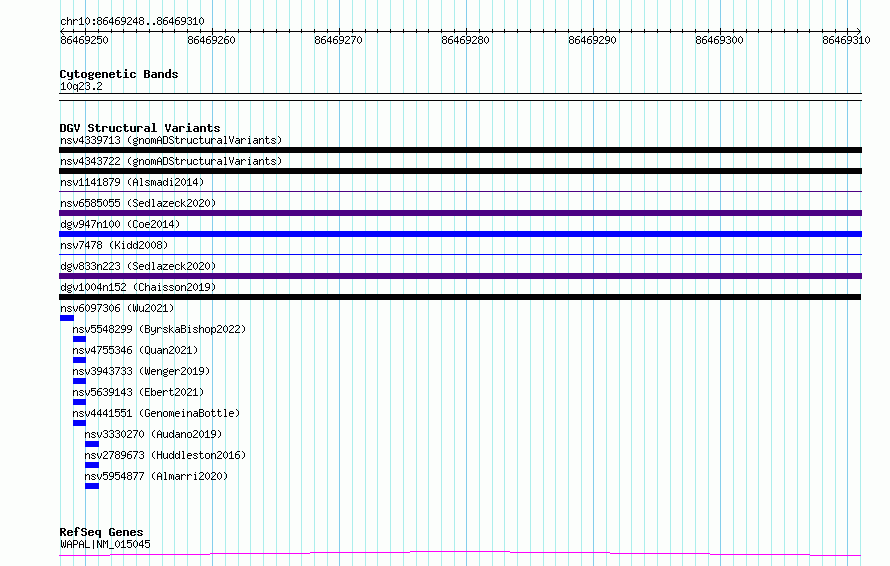Screen dimensions: 890x566
Task: Click the black bar under nsv4343722
Action: [x=460, y=171]
